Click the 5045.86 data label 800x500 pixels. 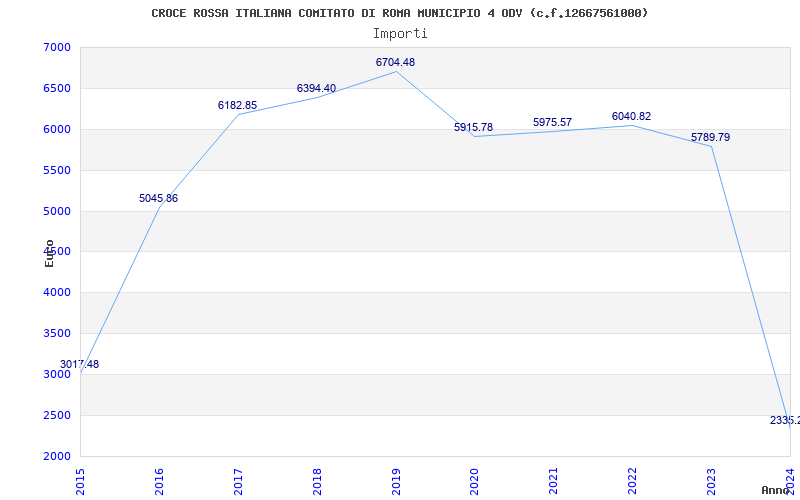pos(159,198)
